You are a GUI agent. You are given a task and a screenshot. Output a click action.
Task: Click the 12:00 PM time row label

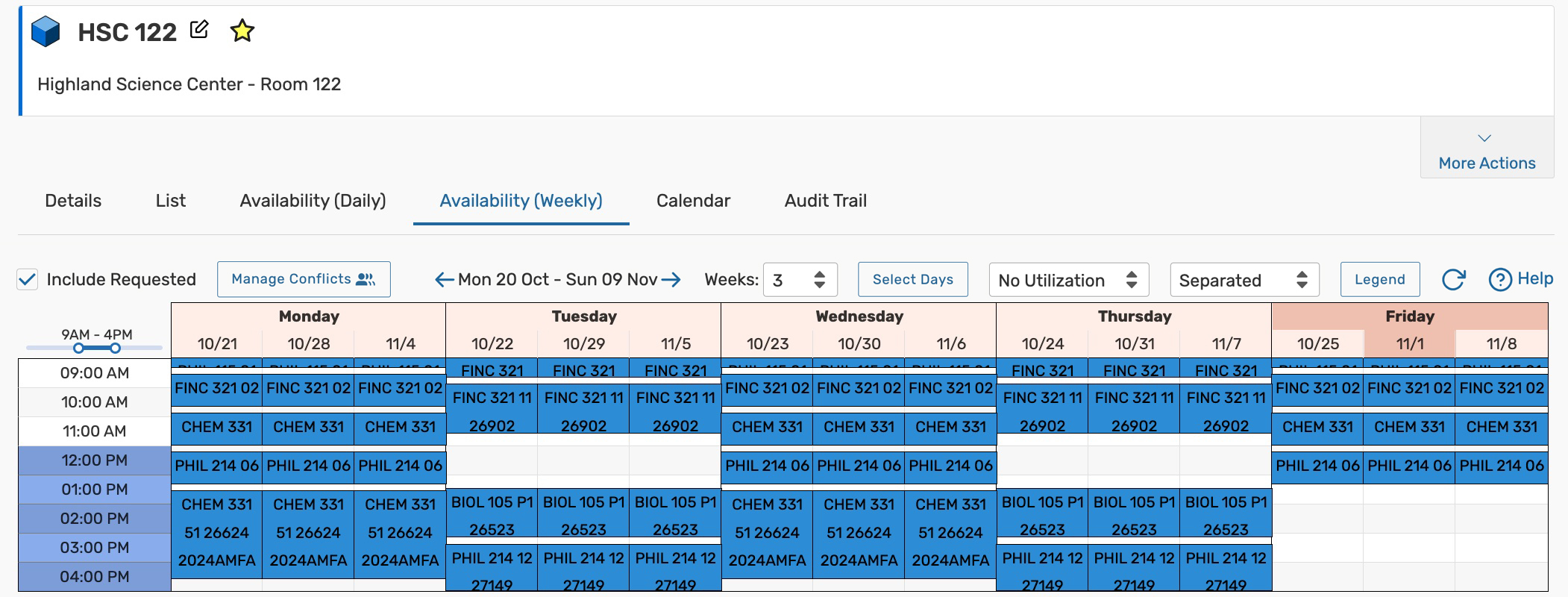tap(95, 460)
